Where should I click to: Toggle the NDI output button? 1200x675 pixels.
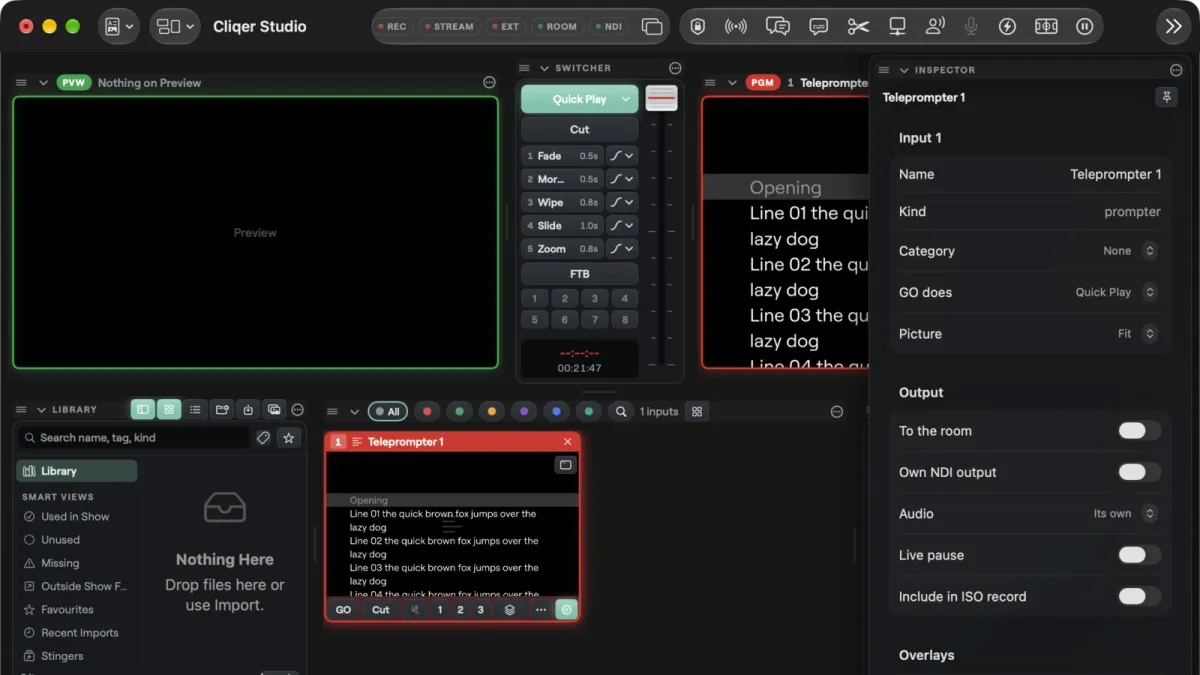click(608, 27)
